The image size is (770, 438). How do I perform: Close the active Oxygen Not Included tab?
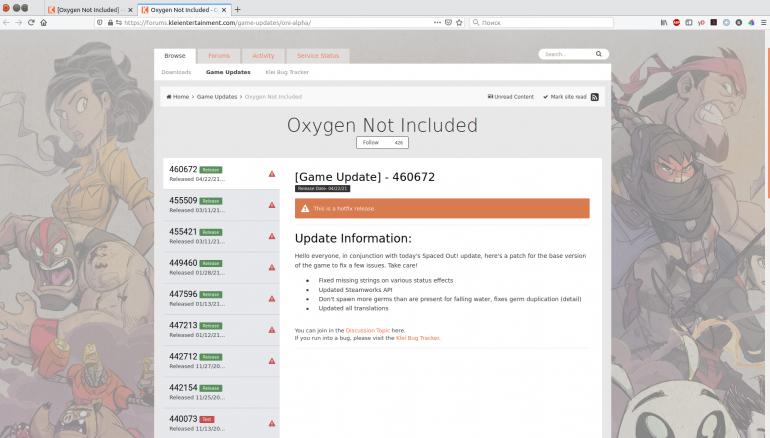pyautogui.click(x=224, y=10)
